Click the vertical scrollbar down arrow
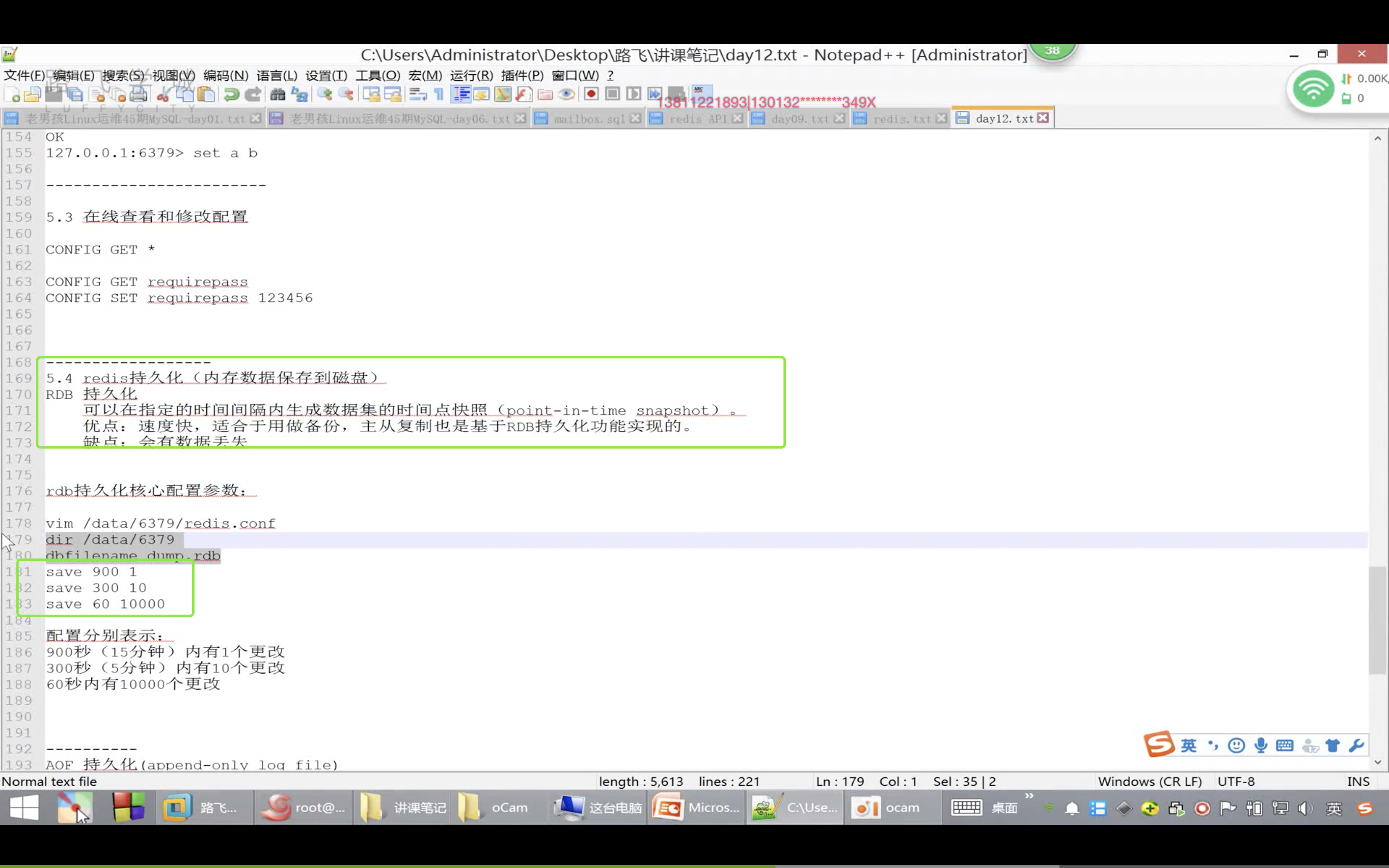Screen dimensions: 1389x868 pyautogui.click(x=1377, y=762)
